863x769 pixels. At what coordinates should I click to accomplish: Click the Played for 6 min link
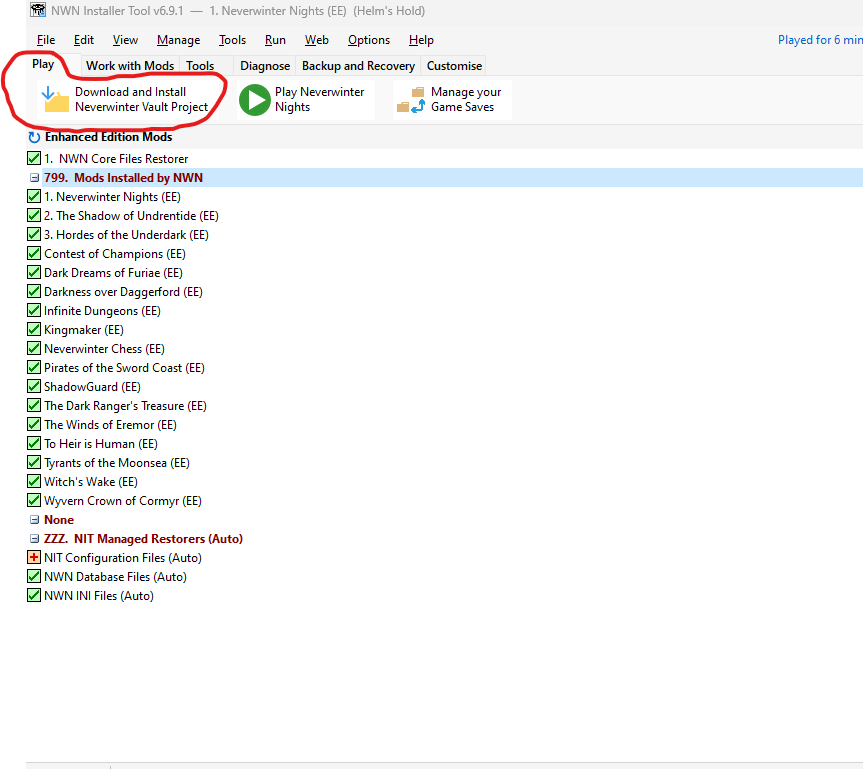click(820, 40)
